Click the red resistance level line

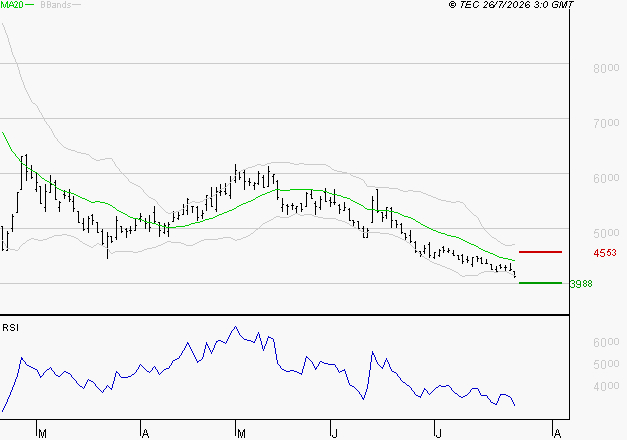[x=540, y=252]
